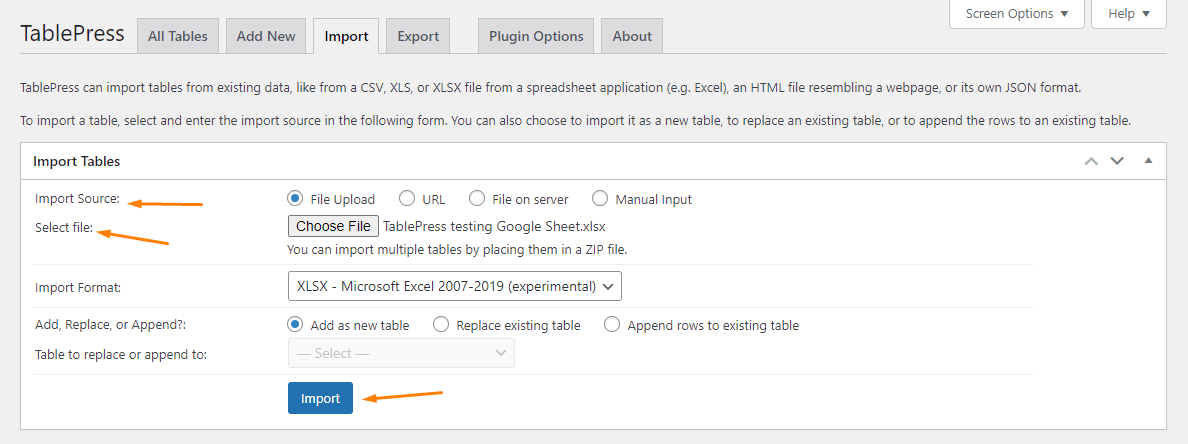Image resolution: width=1188 pixels, height=444 pixels.
Task: Move Import Tables box up arrow
Action: [1091, 161]
